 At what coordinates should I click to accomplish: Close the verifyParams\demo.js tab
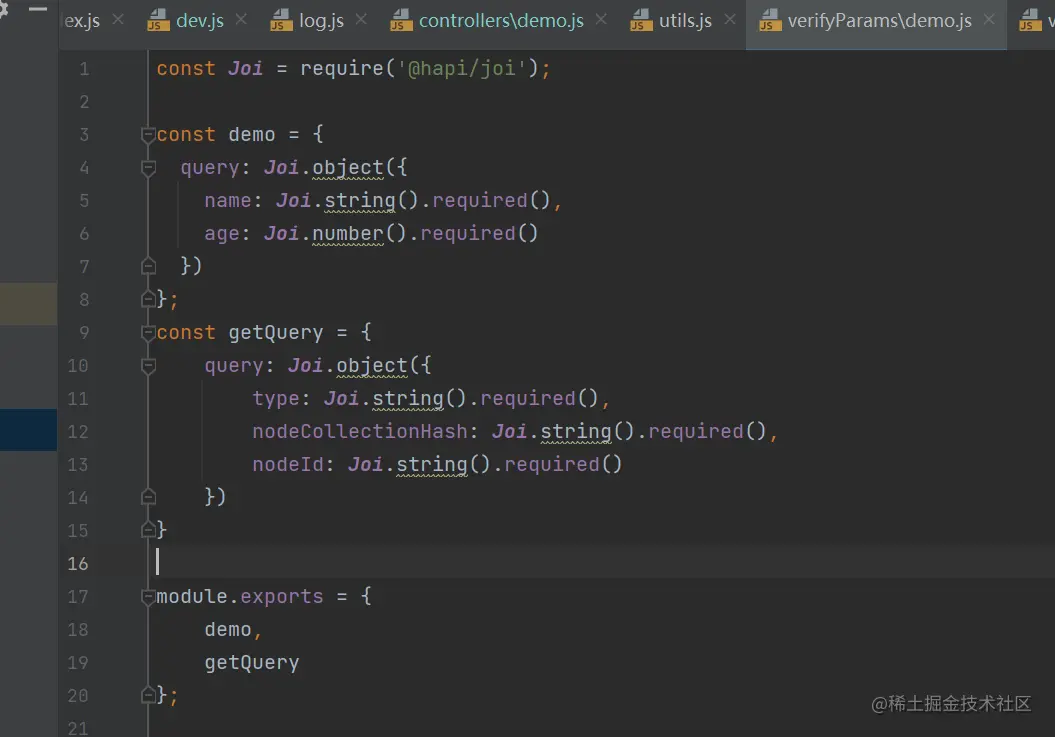pyautogui.click(x=989, y=20)
